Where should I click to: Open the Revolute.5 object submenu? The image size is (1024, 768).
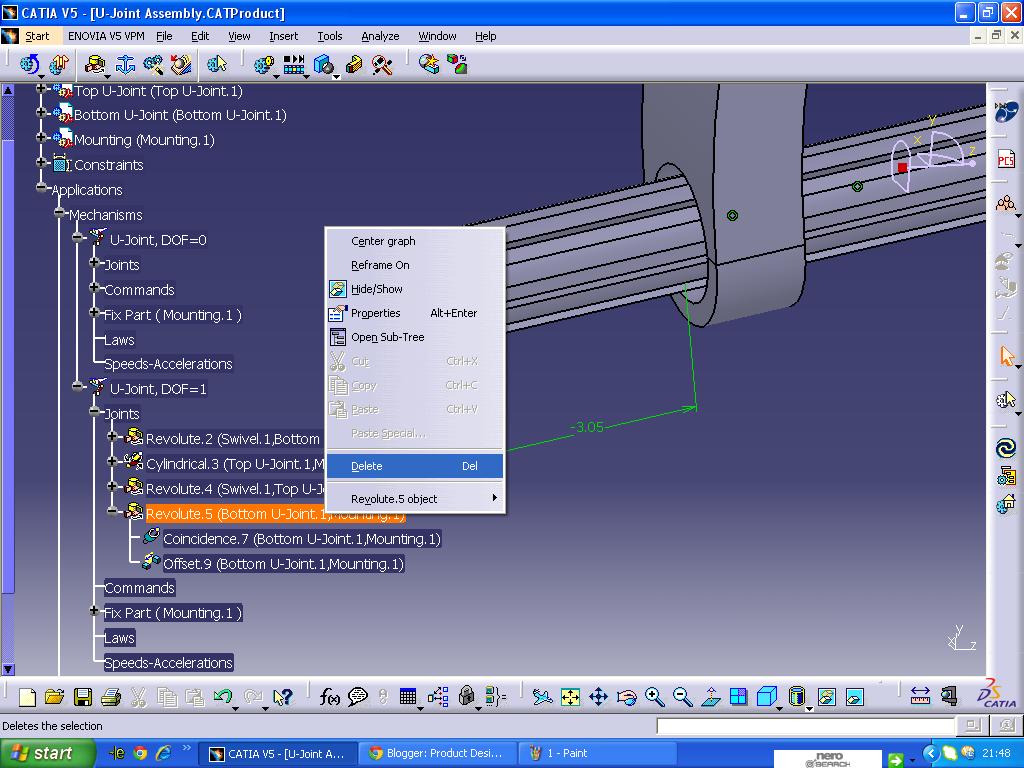(x=415, y=499)
